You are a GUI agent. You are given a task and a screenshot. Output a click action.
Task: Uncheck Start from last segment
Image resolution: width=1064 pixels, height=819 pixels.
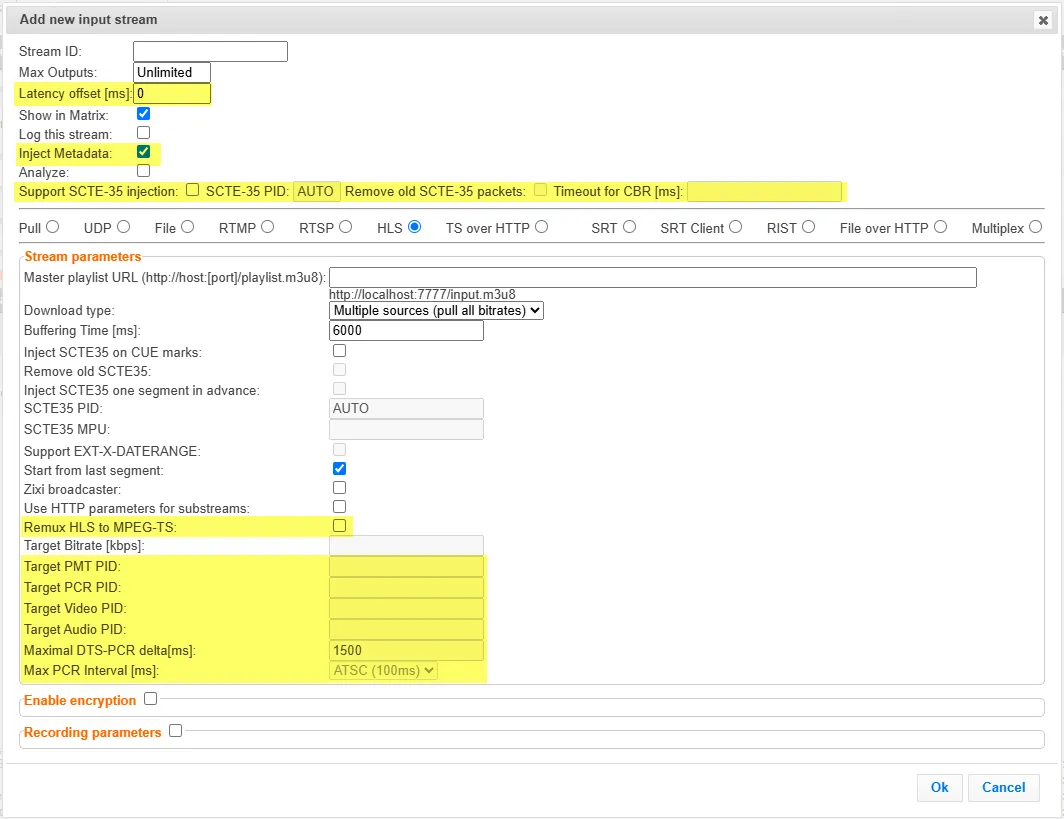click(339, 469)
